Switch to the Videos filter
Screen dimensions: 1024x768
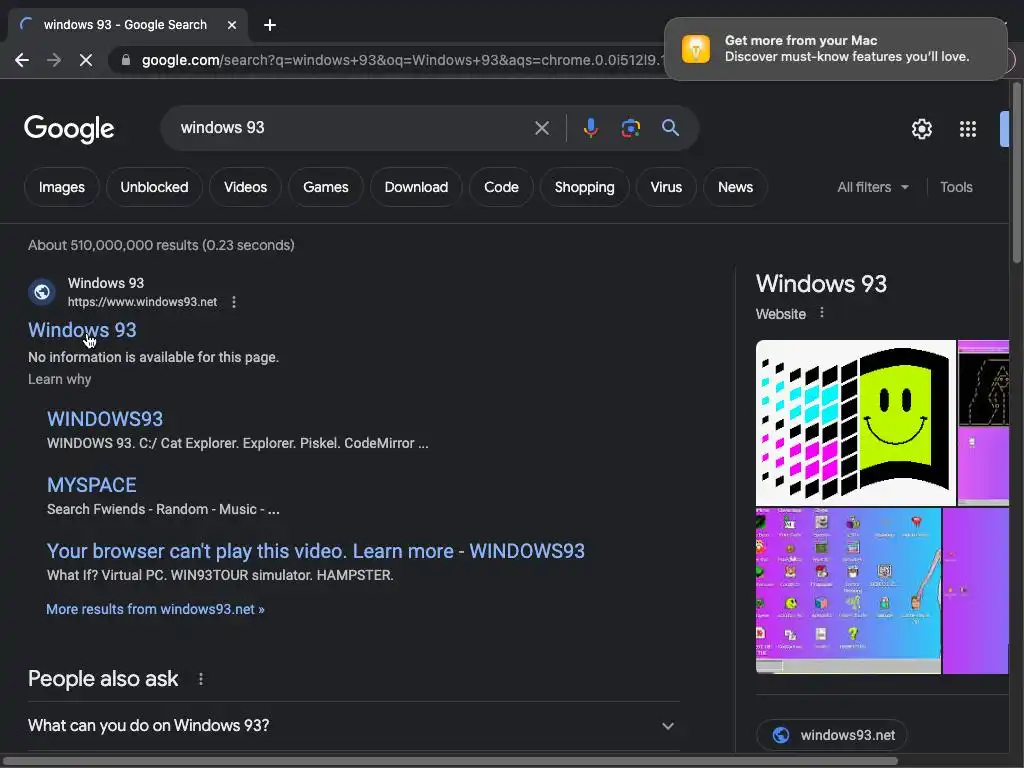tap(246, 187)
